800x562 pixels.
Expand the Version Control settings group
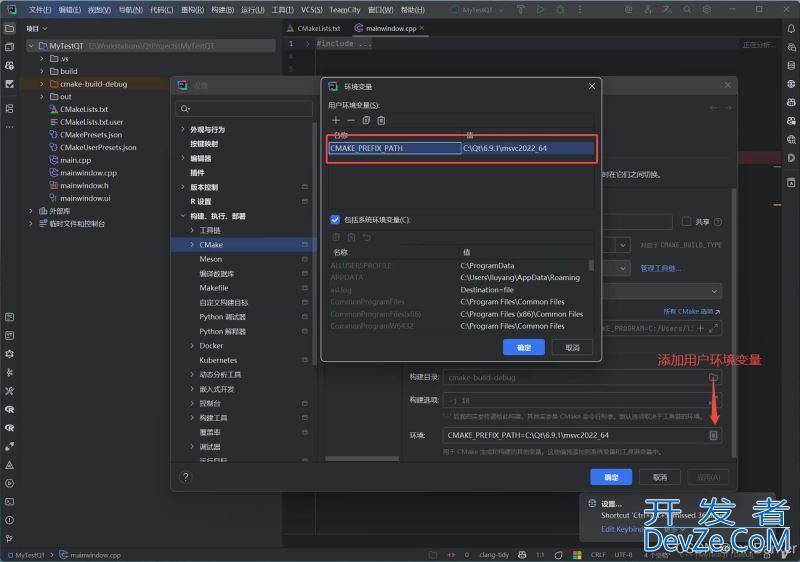(183, 187)
